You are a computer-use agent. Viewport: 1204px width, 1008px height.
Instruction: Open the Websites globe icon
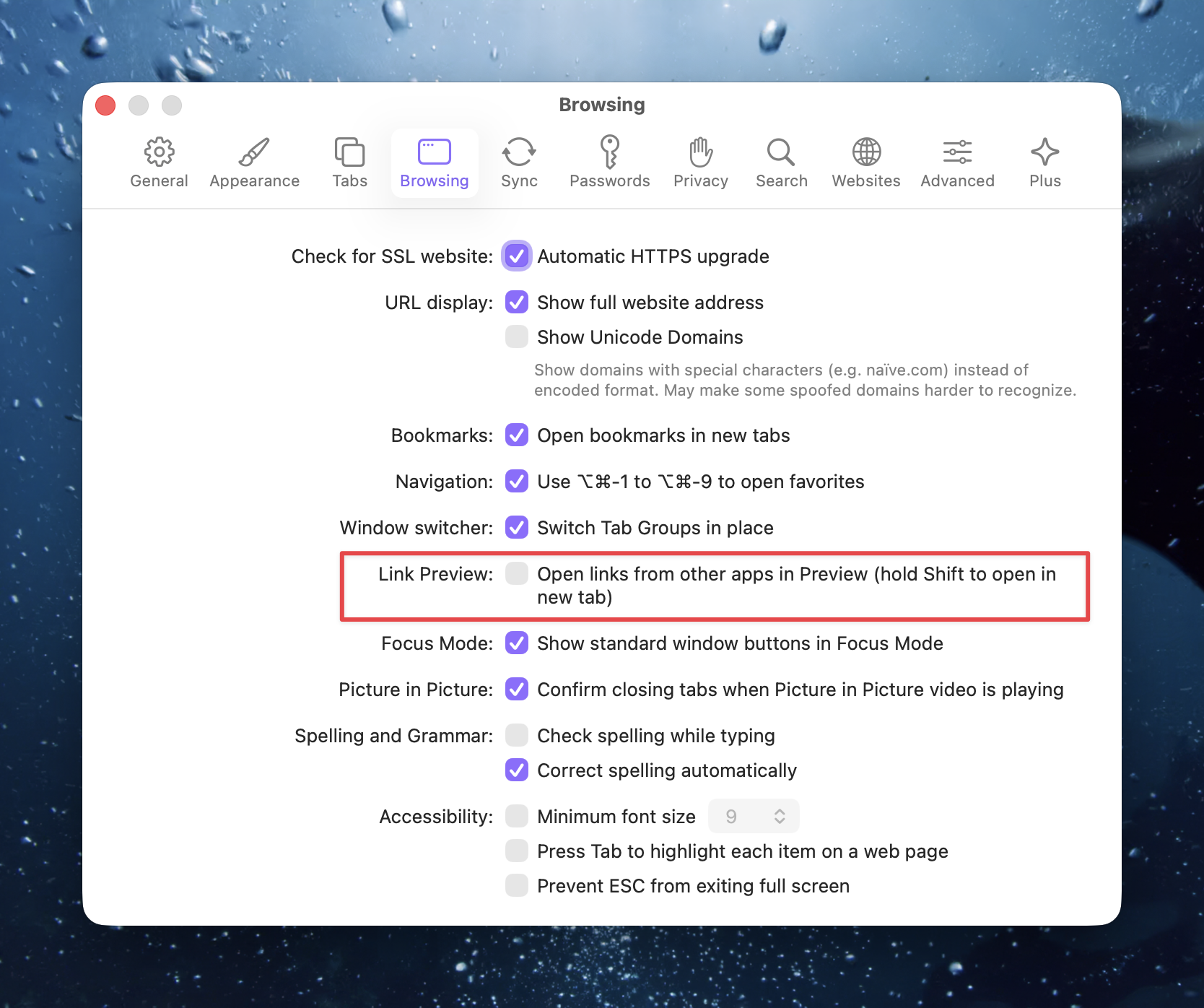pyautogui.click(x=866, y=152)
